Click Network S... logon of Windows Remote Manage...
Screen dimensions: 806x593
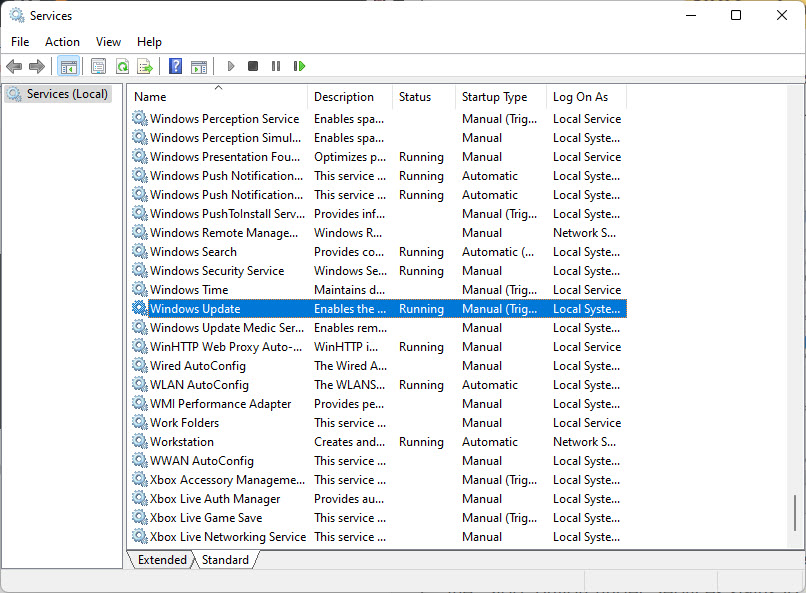click(584, 233)
